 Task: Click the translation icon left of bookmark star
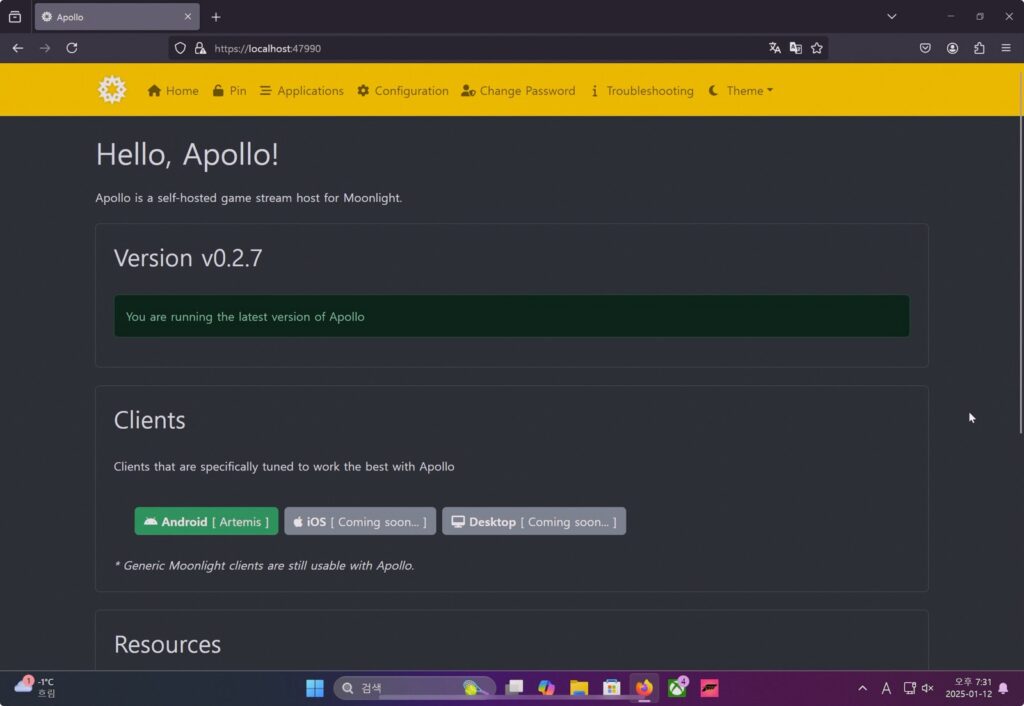[x=795, y=48]
